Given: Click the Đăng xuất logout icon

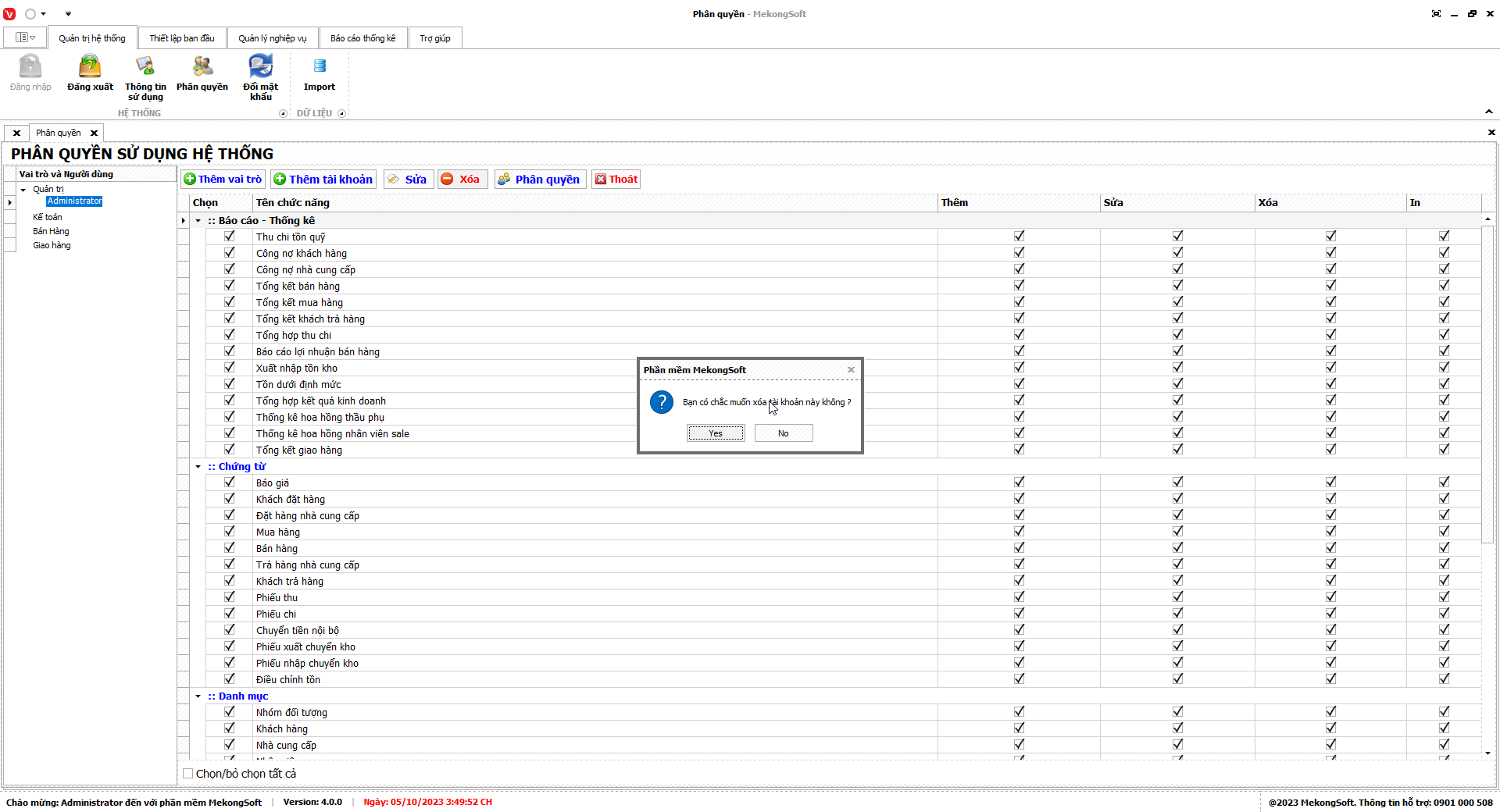Looking at the screenshot, I should click(x=90, y=72).
